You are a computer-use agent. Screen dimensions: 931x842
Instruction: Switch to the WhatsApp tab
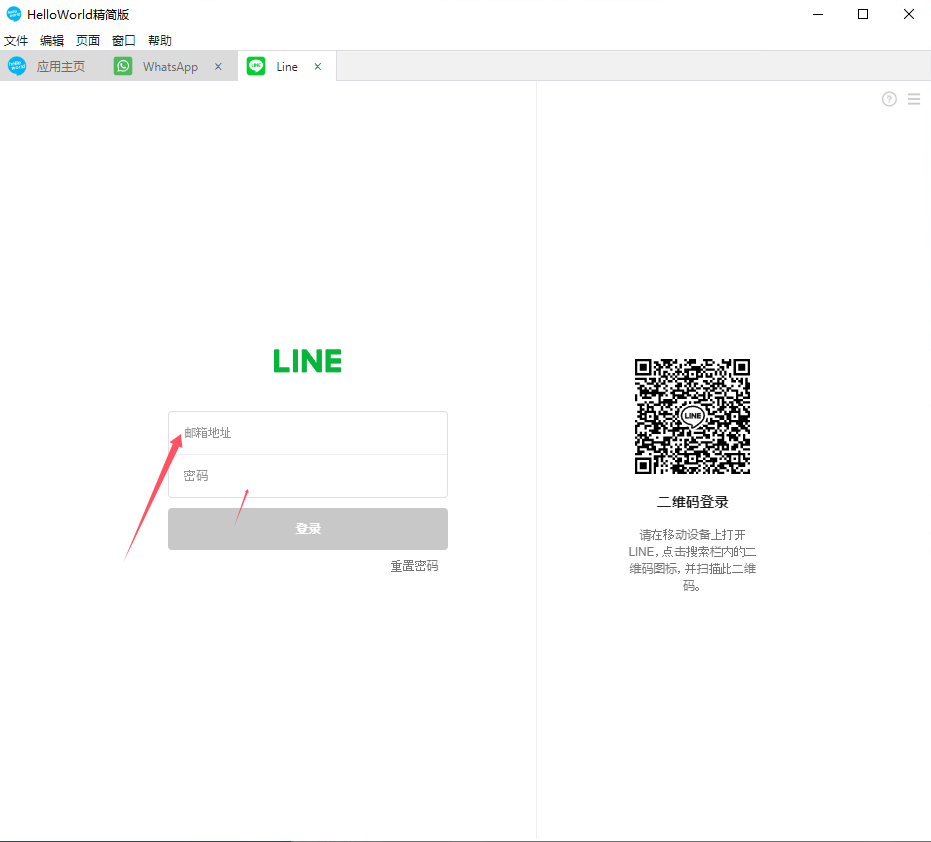pyautogui.click(x=171, y=66)
